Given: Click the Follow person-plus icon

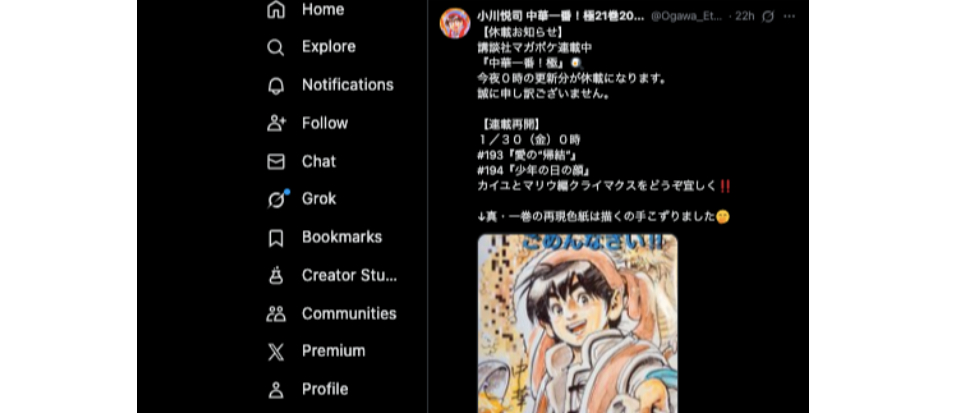Looking at the screenshot, I should (276, 123).
